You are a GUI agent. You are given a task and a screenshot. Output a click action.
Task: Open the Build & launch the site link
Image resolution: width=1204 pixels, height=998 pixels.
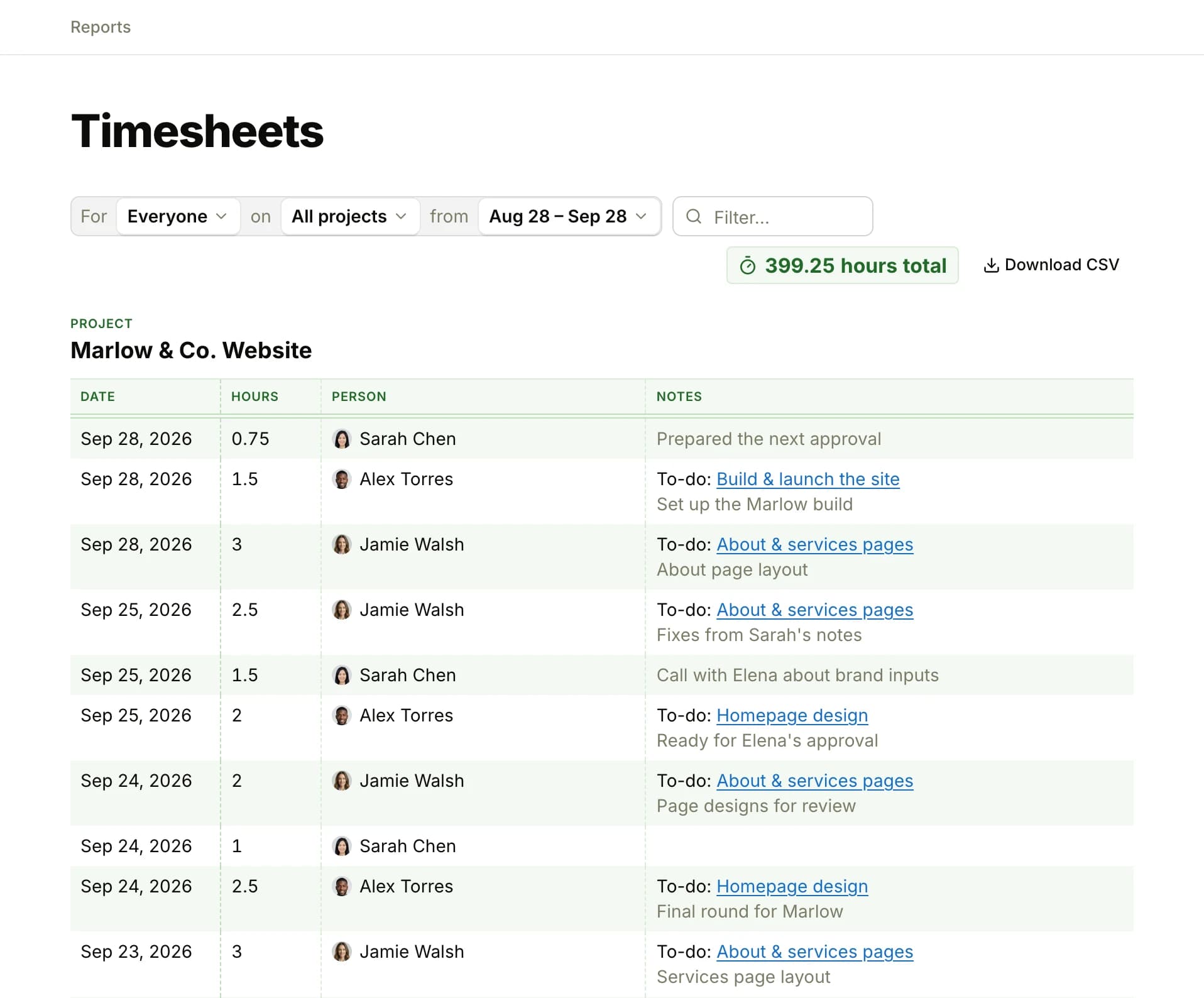(x=808, y=480)
